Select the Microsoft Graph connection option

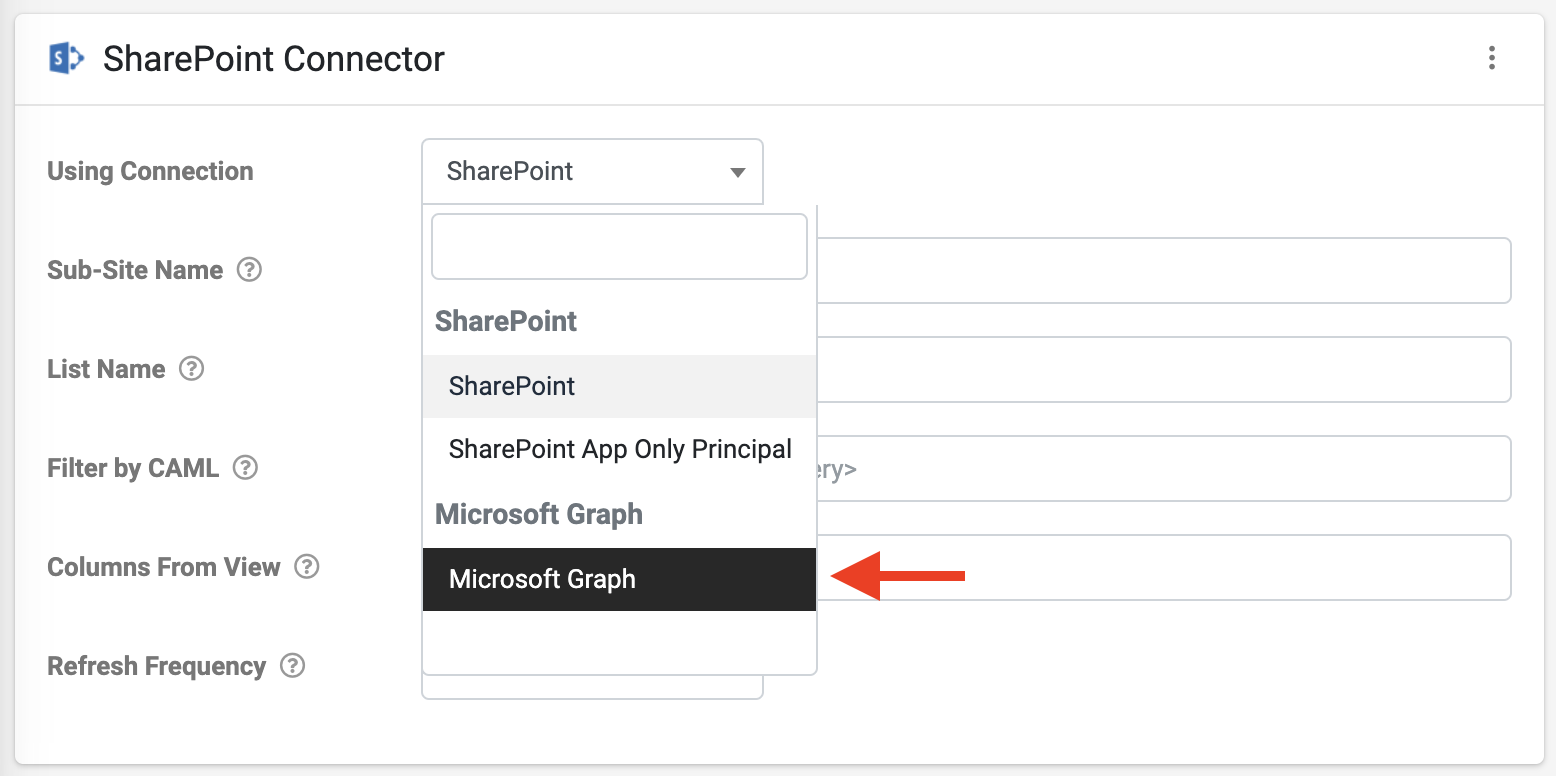pyautogui.click(x=619, y=579)
